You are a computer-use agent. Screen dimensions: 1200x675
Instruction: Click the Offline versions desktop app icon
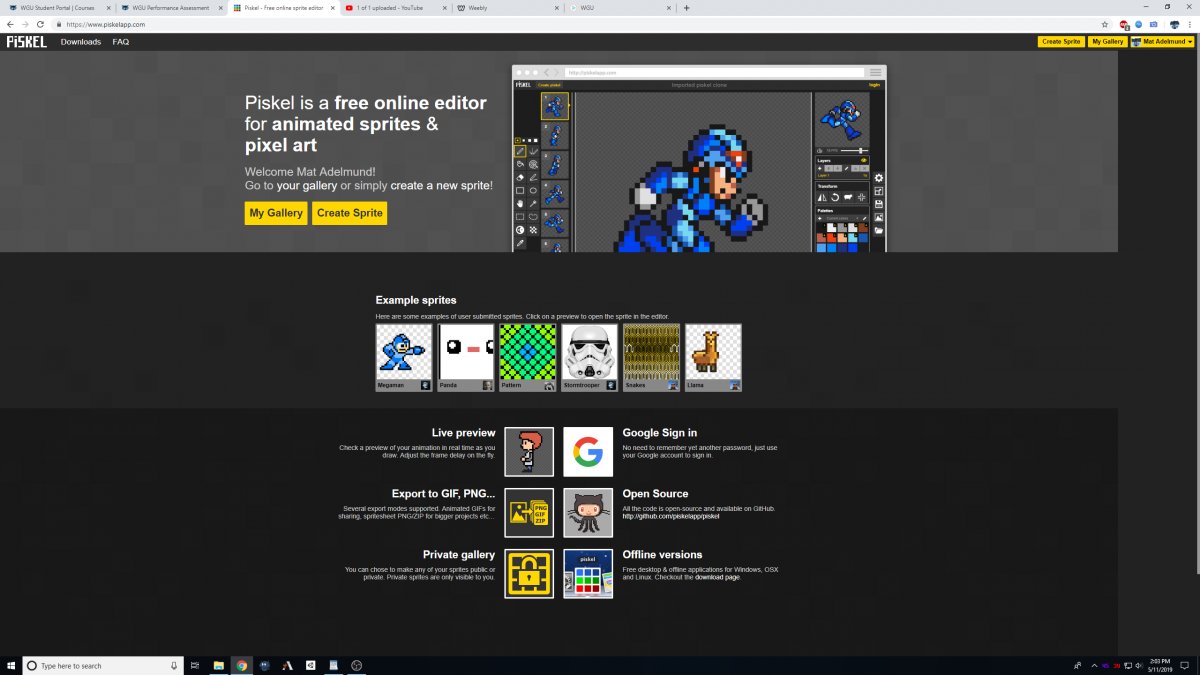[x=588, y=574]
